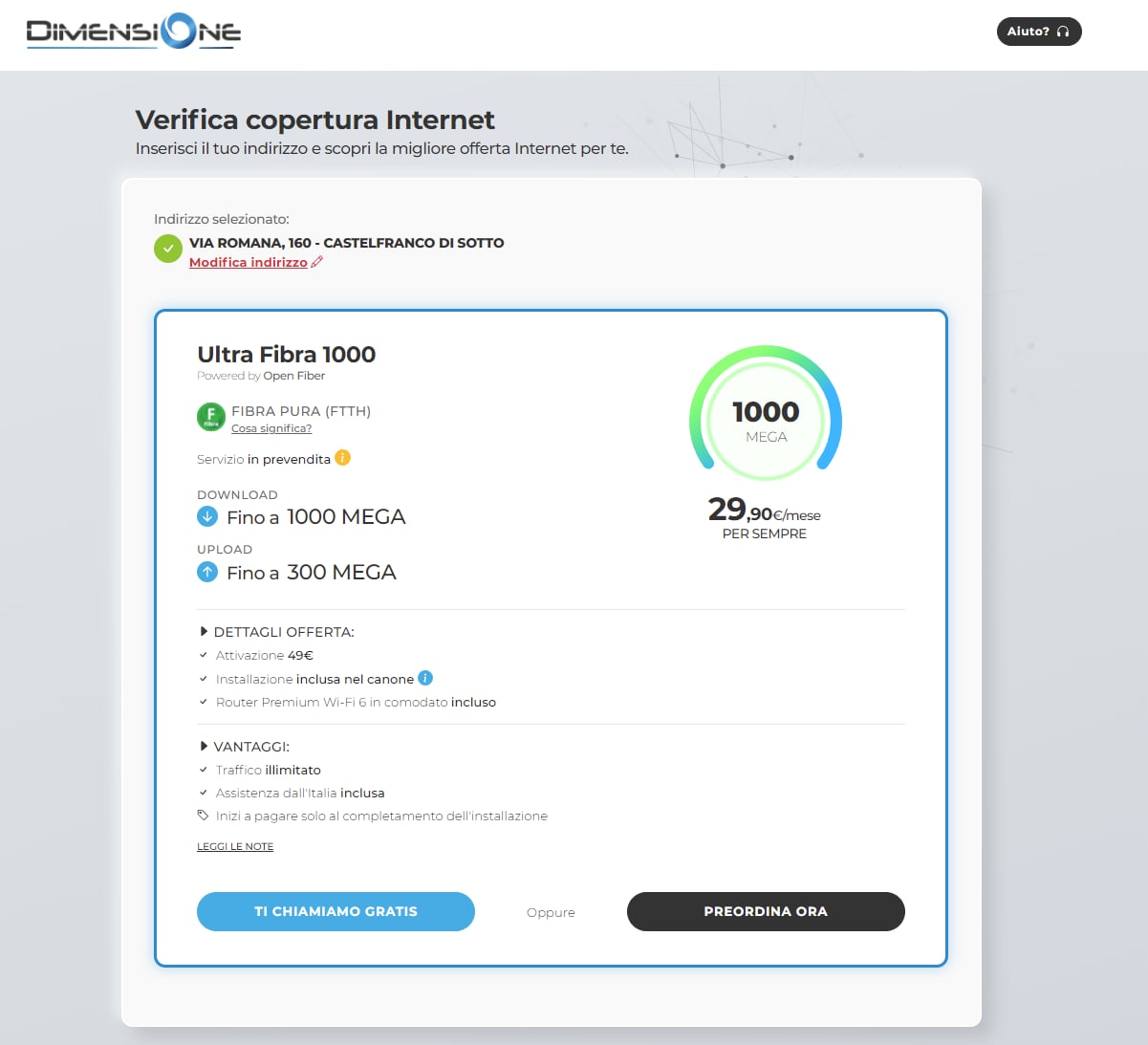Click the green address verified checkmark icon
The image size is (1148, 1045).
[x=168, y=249]
